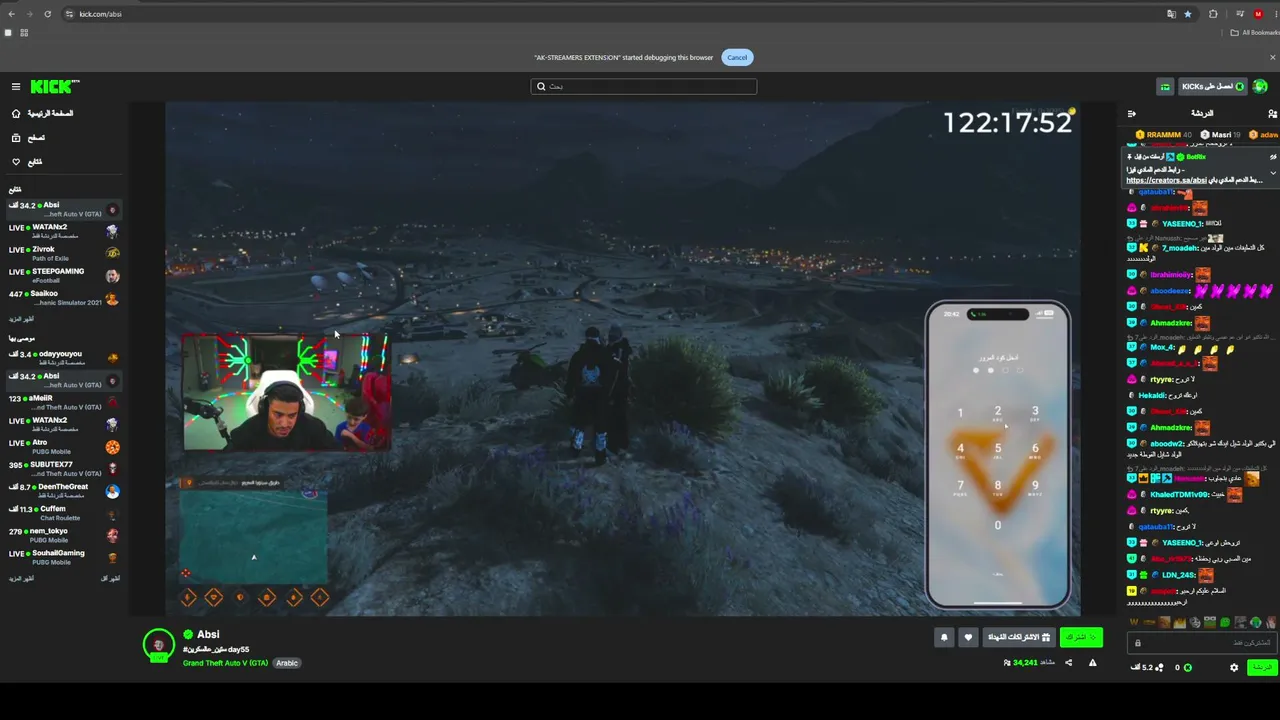Open the SouhailGaming channel

tap(64, 557)
